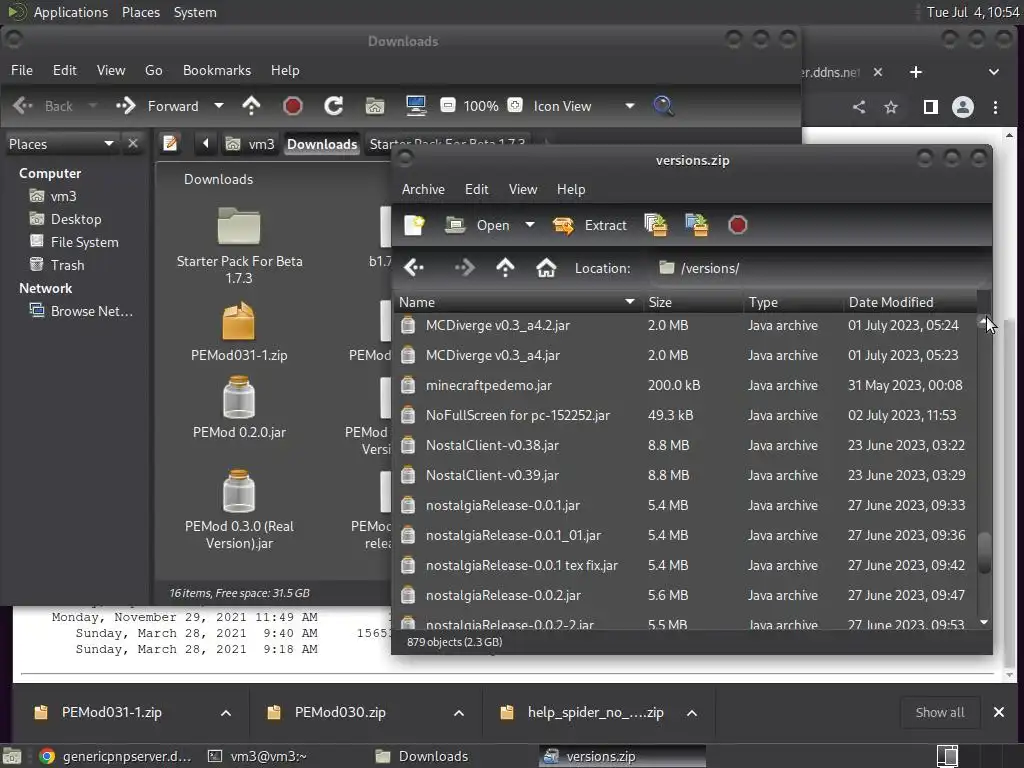Click Extract button in archive manager
Image resolution: width=1024 pixels, height=768 pixels.
pos(589,225)
